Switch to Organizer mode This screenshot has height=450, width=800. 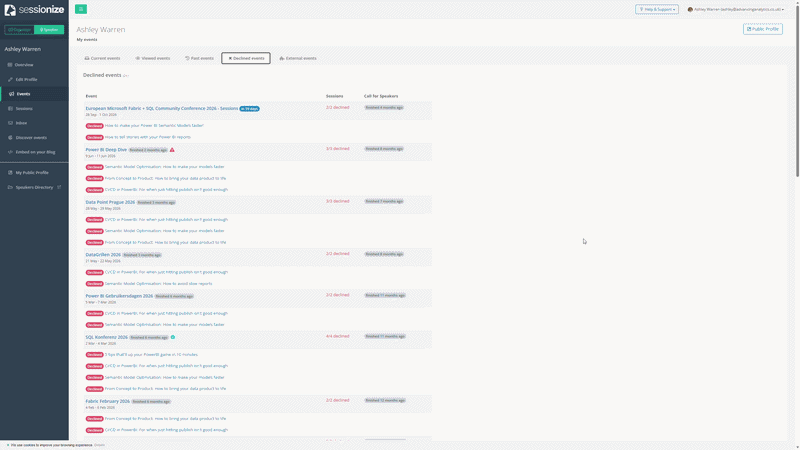pyautogui.click(x=19, y=30)
